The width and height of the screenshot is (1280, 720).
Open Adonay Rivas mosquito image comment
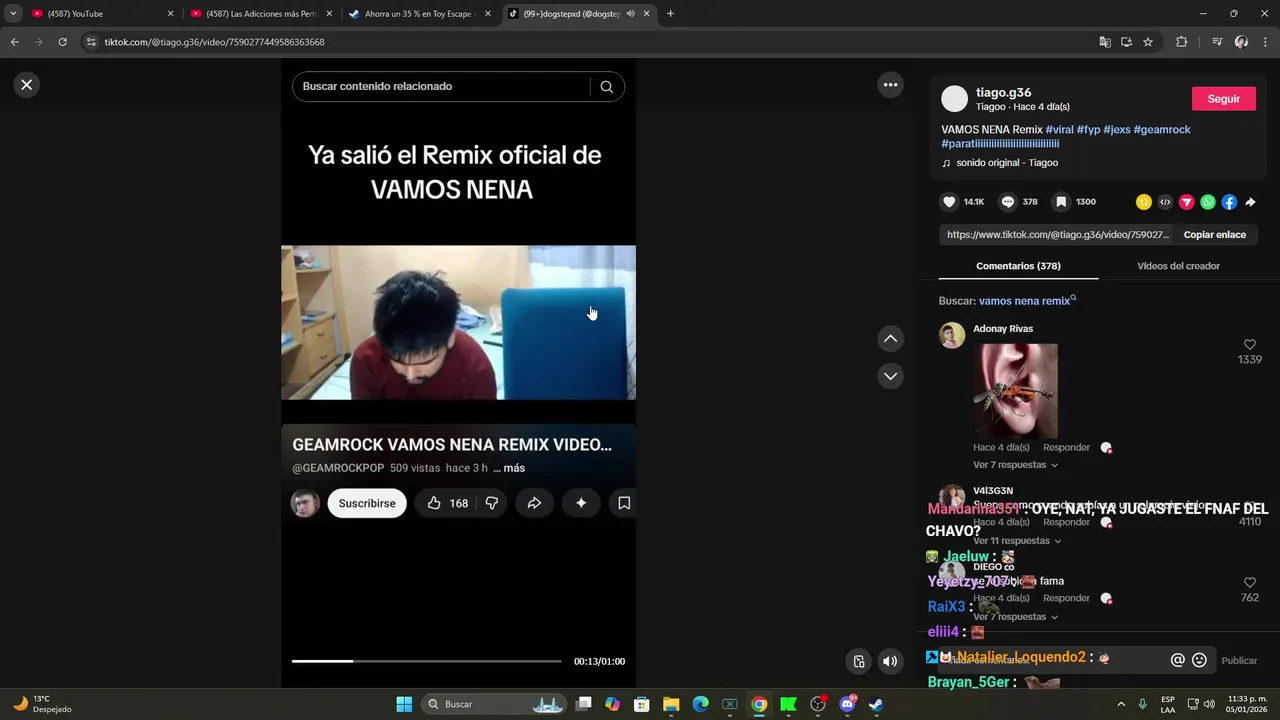(1015, 391)
